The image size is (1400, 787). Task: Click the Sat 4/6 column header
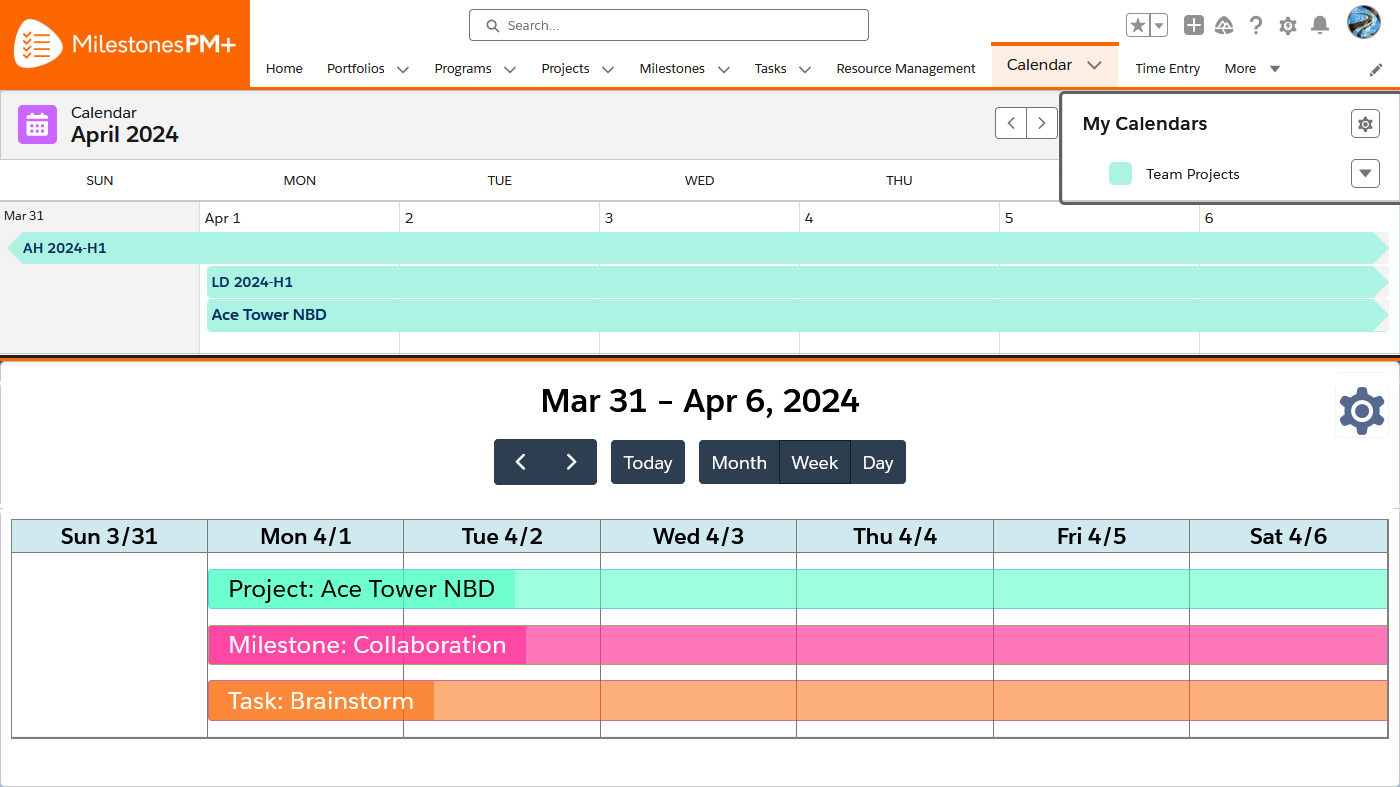click(1288, 536)
